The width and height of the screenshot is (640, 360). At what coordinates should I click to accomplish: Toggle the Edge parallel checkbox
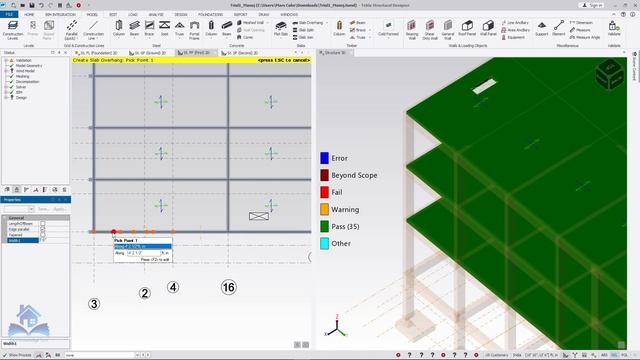tap(43, 229)
